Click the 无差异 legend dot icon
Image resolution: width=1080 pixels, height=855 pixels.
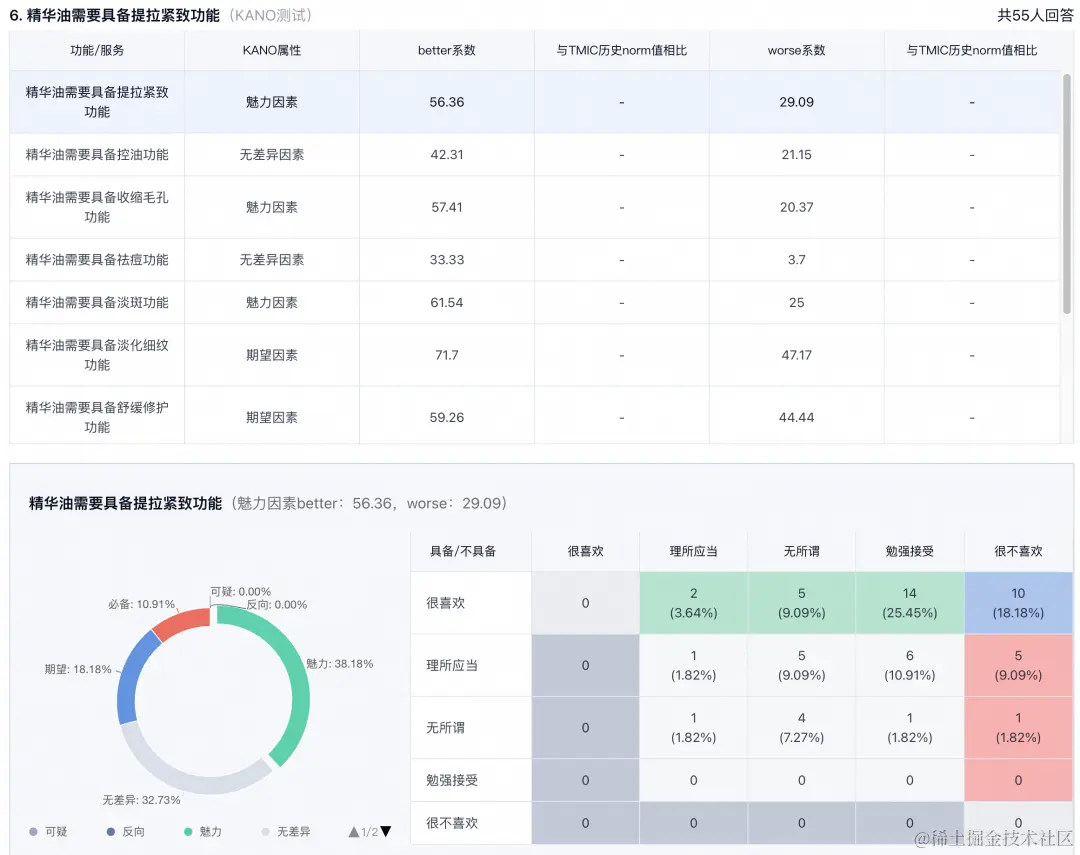[x=265, y=832]
